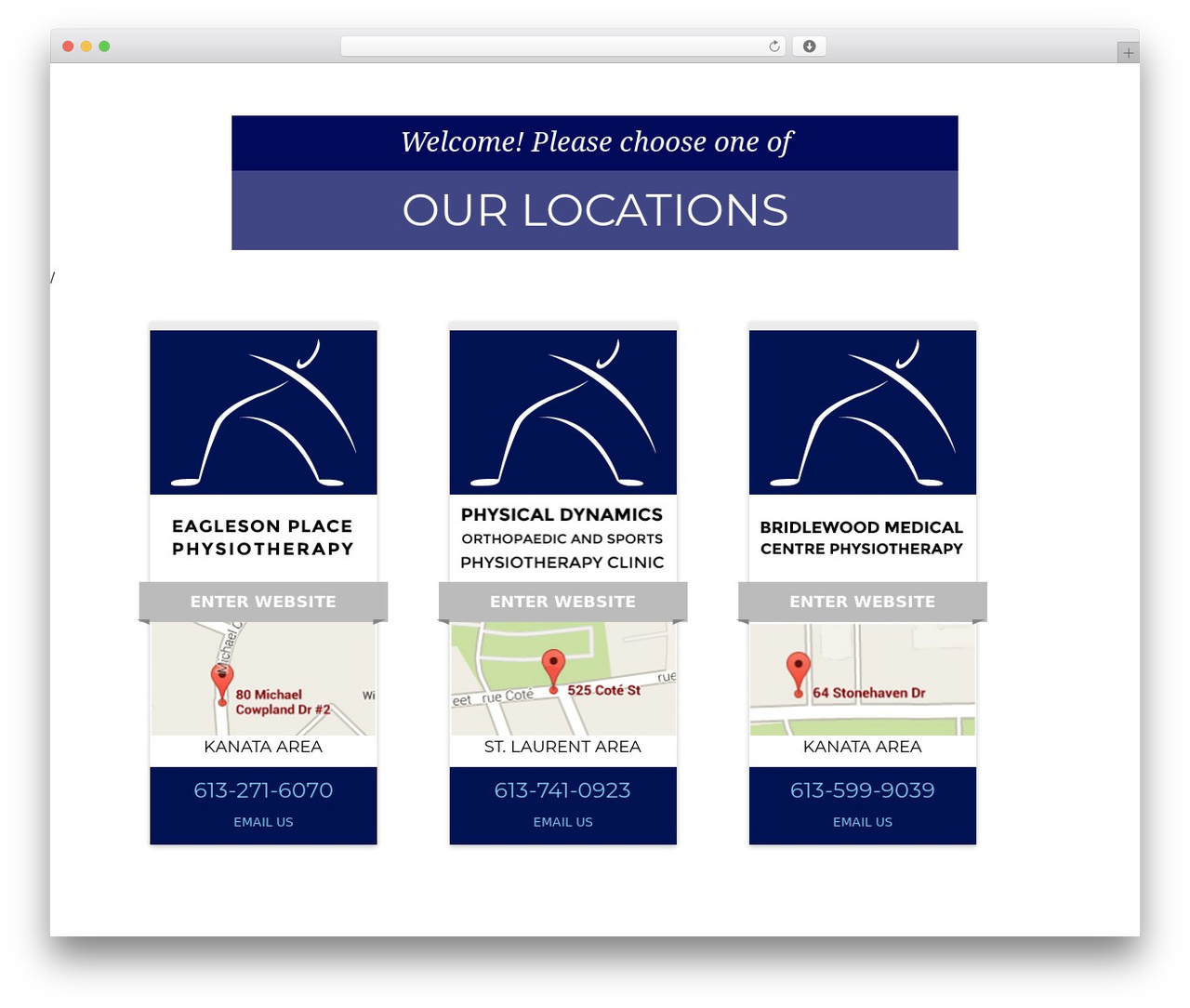This screenshot has height=1008, width=1190.
Task: Click the Bridlewood Medical Centre logo
Action: [x=863, y=412]
